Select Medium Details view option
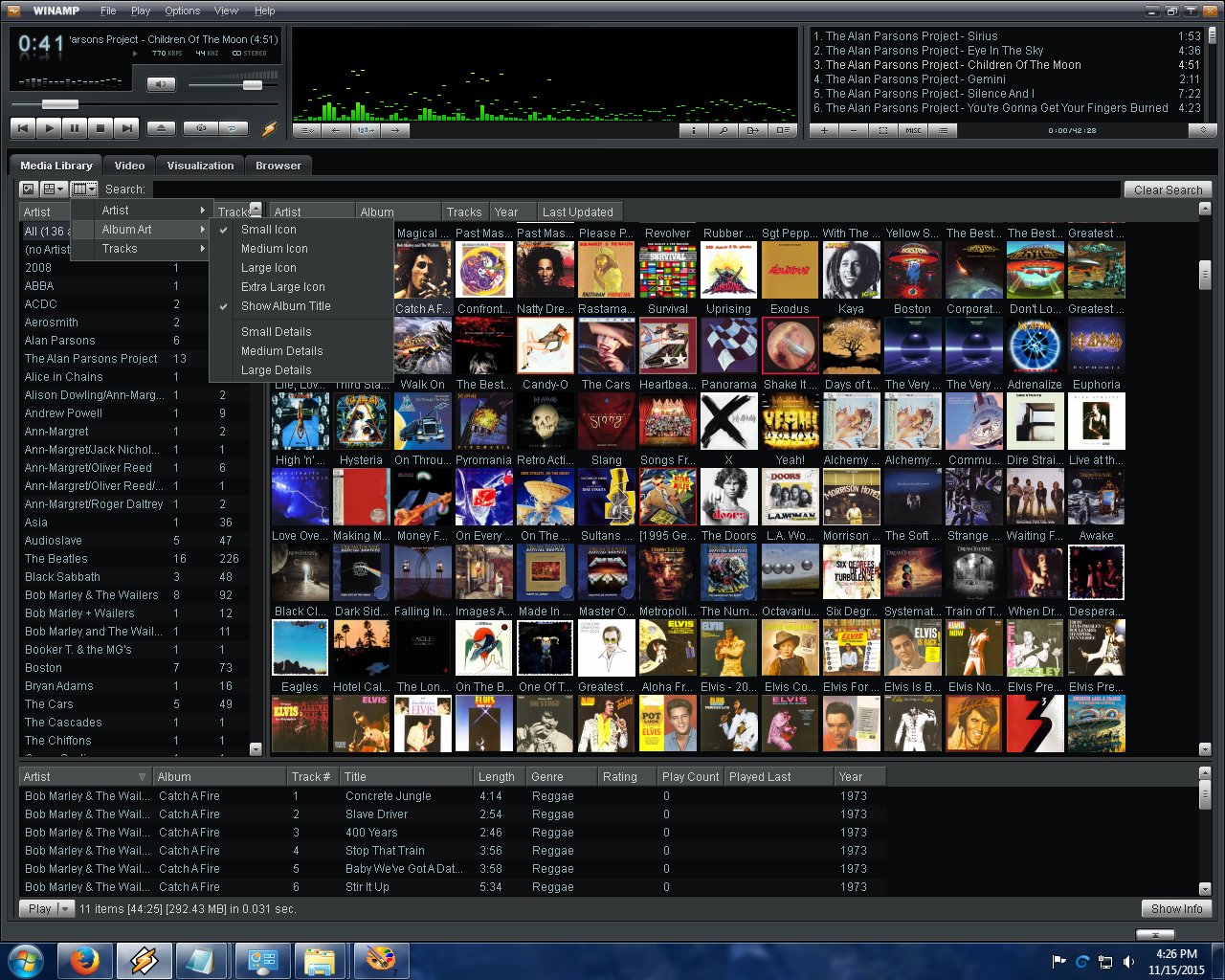Viewport: 1225px width, 980px height. (301, 350)
